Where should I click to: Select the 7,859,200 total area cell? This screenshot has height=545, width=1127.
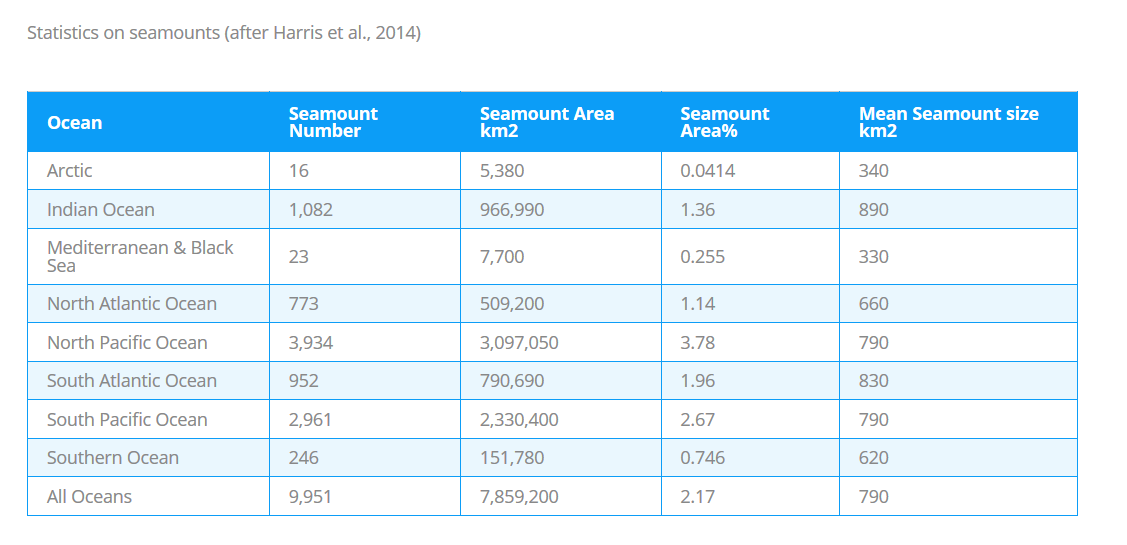tap(519, 497)
